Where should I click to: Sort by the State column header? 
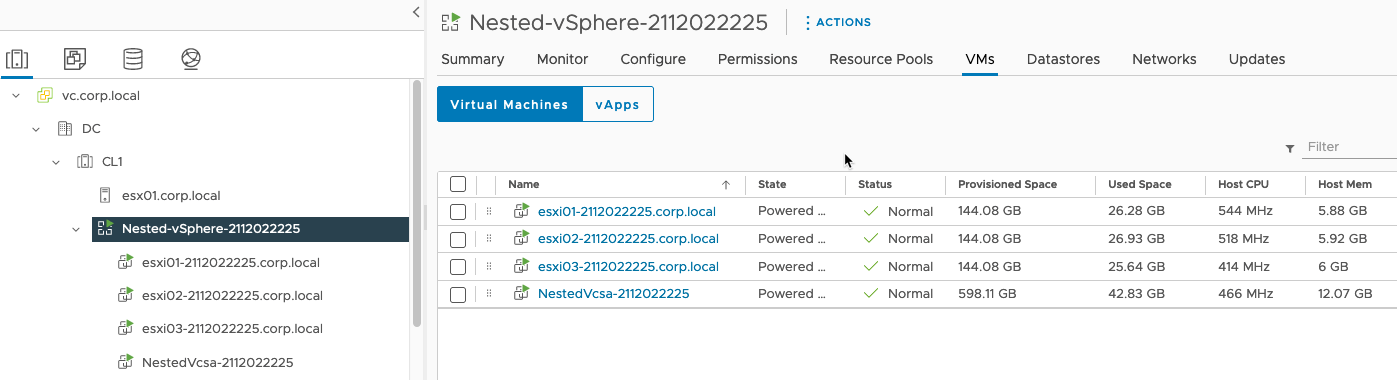click(x=772, y=184)
